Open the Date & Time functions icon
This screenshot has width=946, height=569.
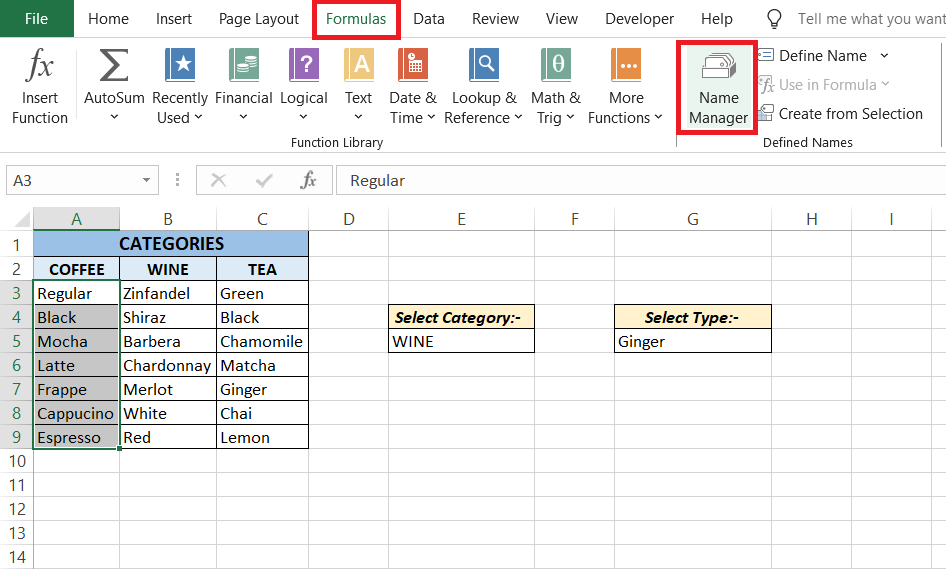point(413,65)
